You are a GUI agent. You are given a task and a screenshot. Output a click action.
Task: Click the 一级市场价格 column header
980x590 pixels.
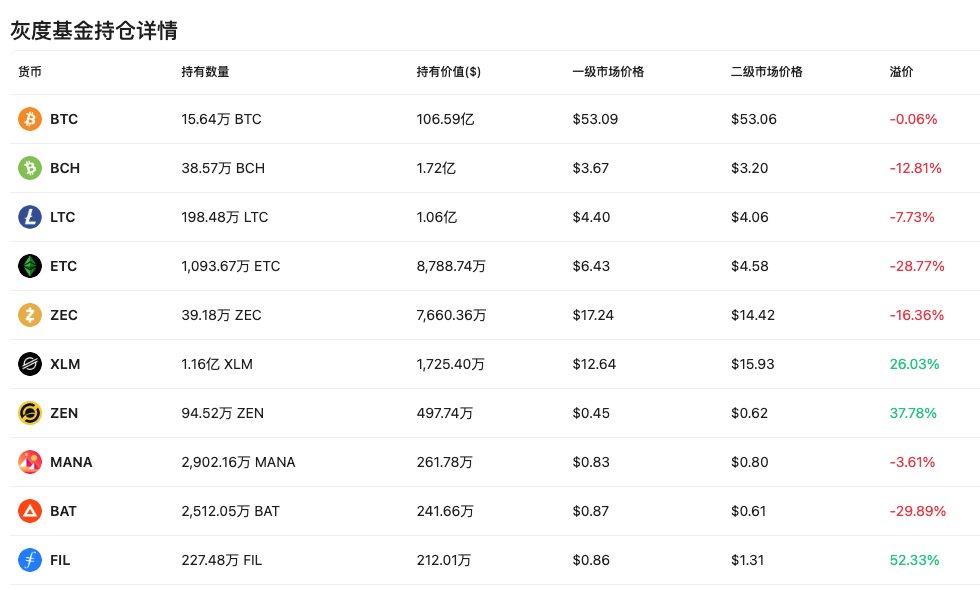point(608,72)
